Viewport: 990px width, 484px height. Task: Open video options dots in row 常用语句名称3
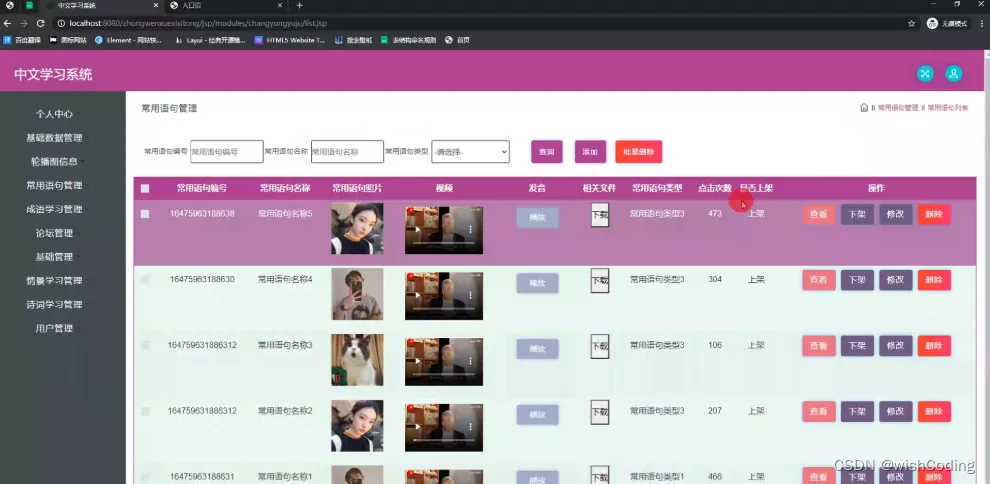[470, 362]
